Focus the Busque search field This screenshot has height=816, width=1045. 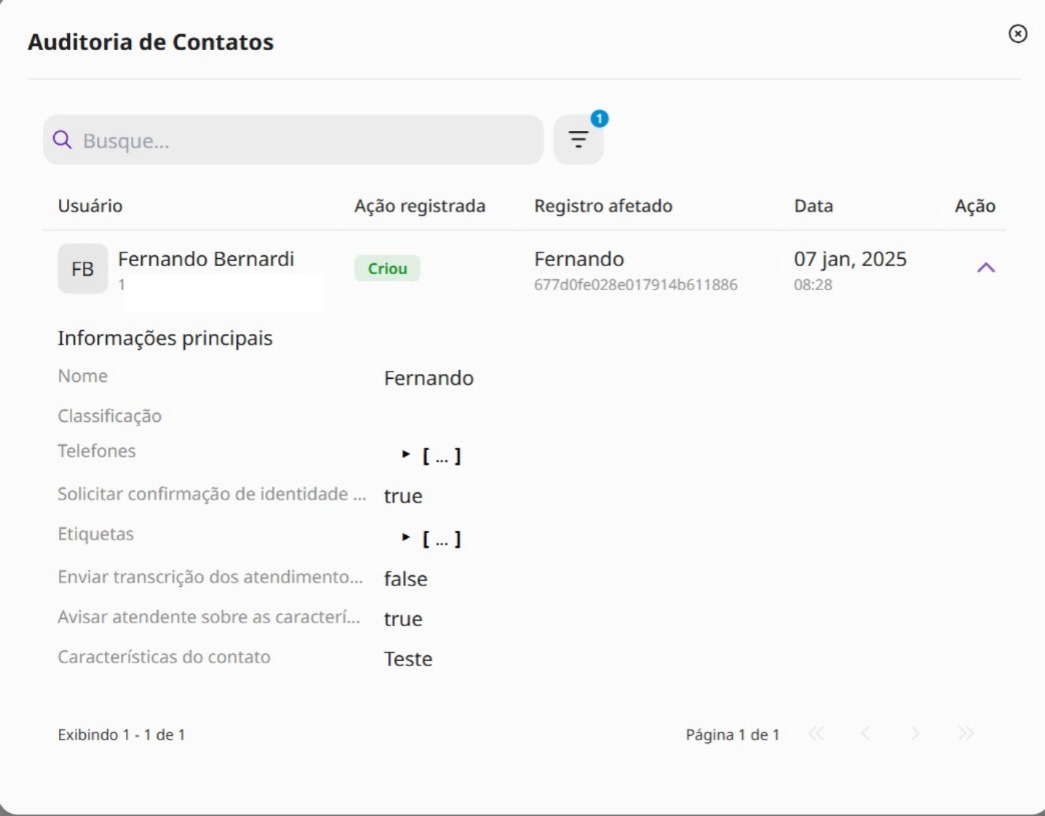coord(293,140)
